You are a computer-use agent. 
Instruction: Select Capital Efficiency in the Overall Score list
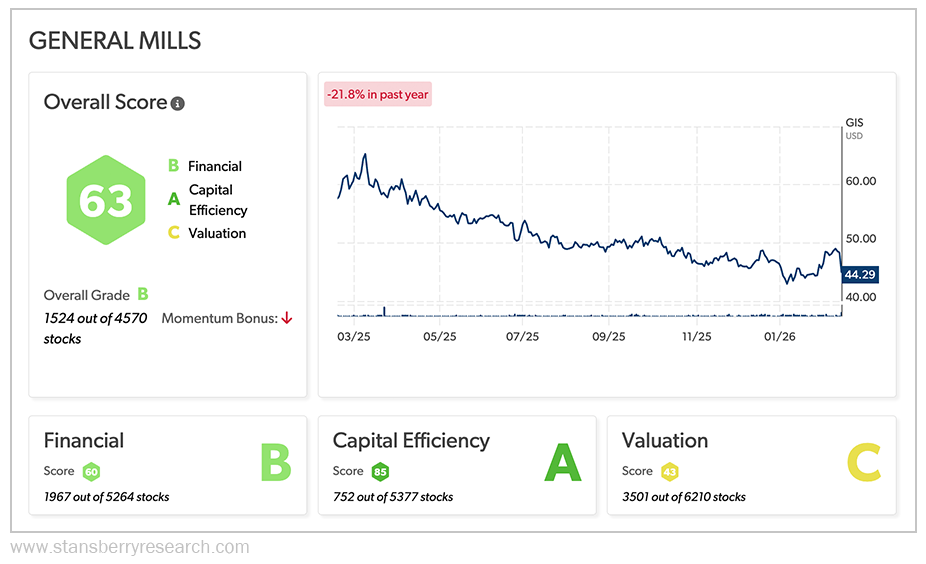pyautogui.click(x=217, y=199)
